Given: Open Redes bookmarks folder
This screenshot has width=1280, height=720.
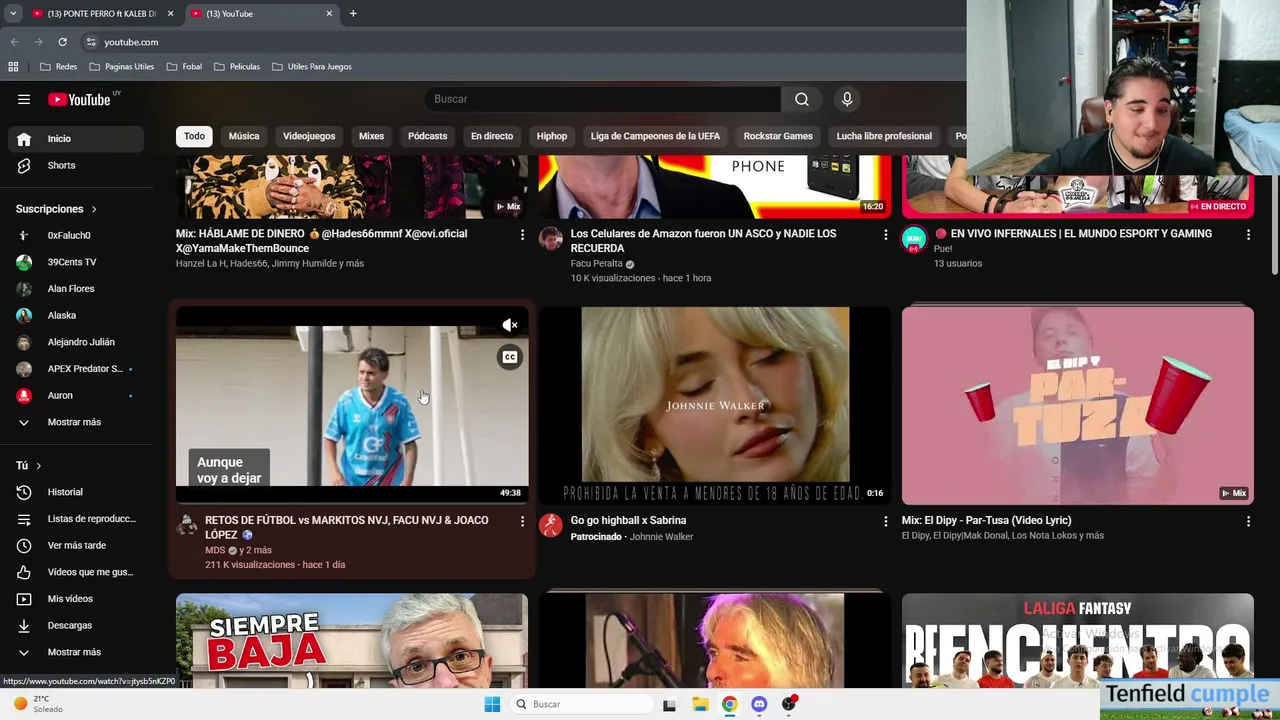Looking at the screenshot, I should [58, 67].
